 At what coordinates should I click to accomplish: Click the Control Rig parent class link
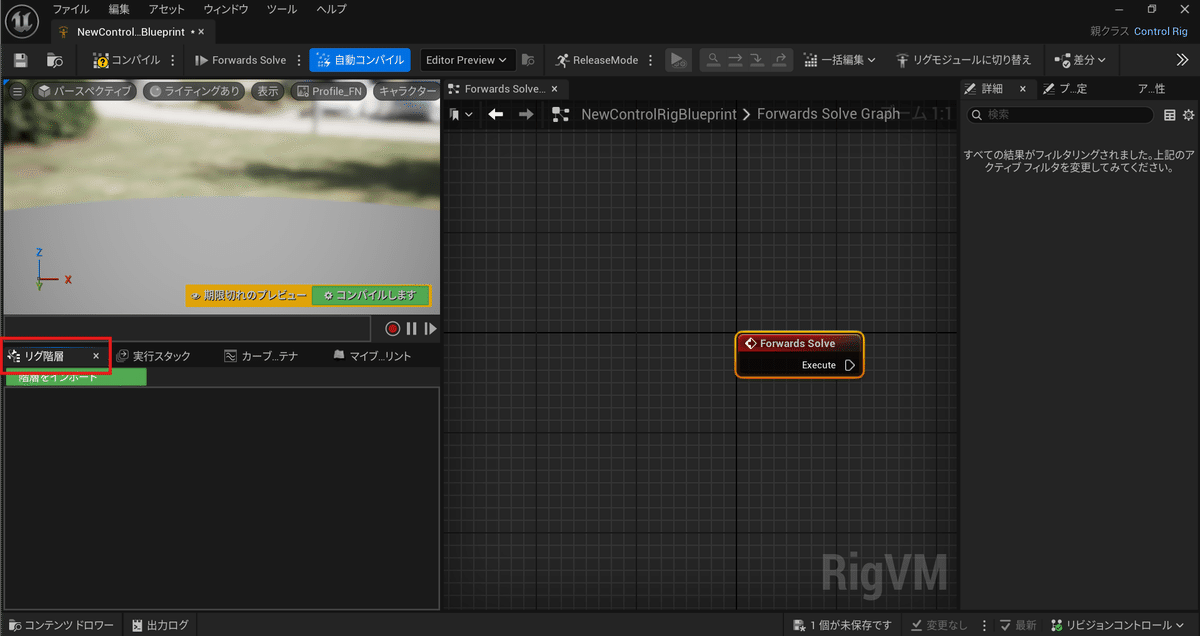pos(1161,31)
